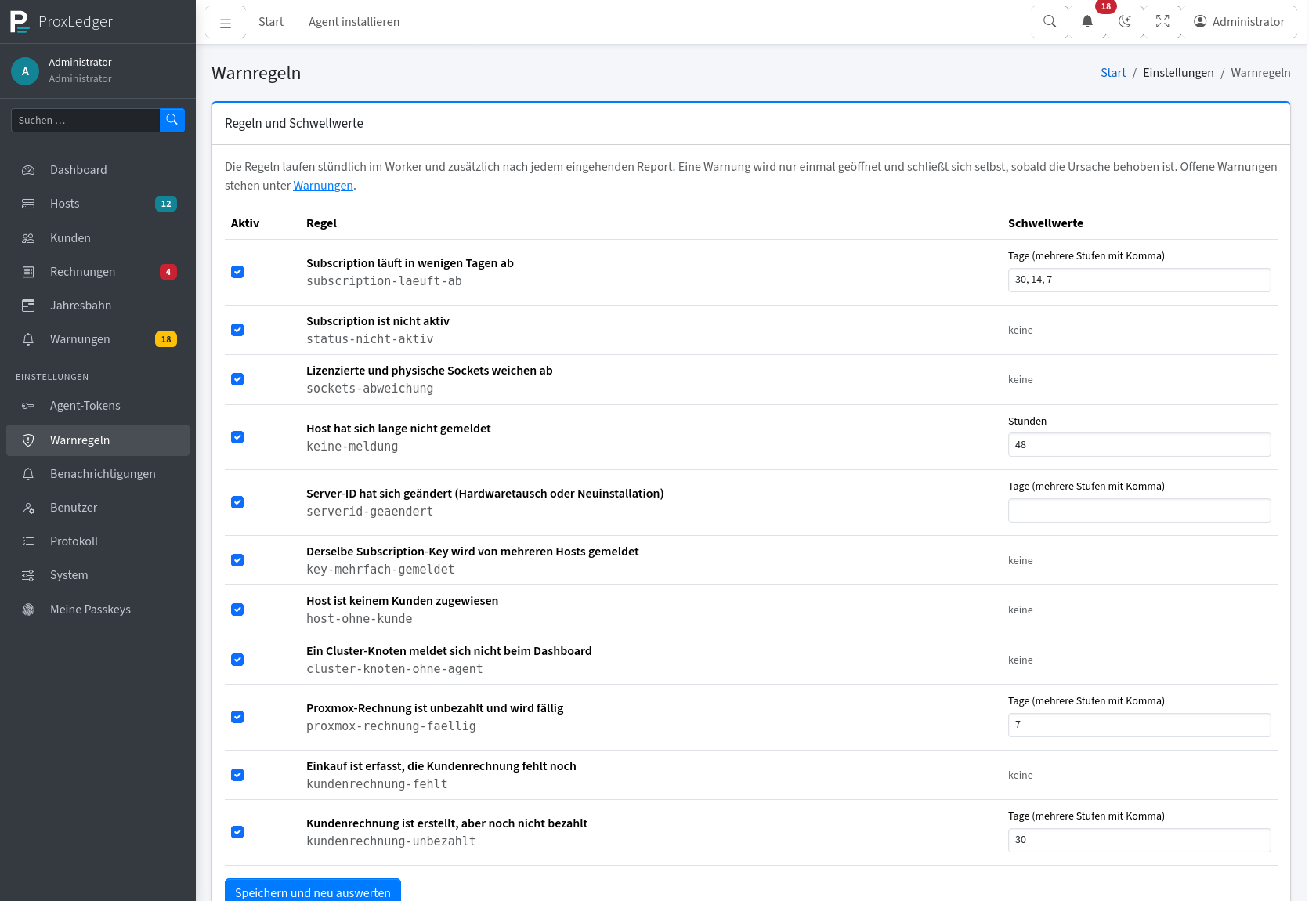Viewport: 1316px width, 901px height.
Task: Toggle the sidebar hamburger menu icon
Action: coord(226,23)
